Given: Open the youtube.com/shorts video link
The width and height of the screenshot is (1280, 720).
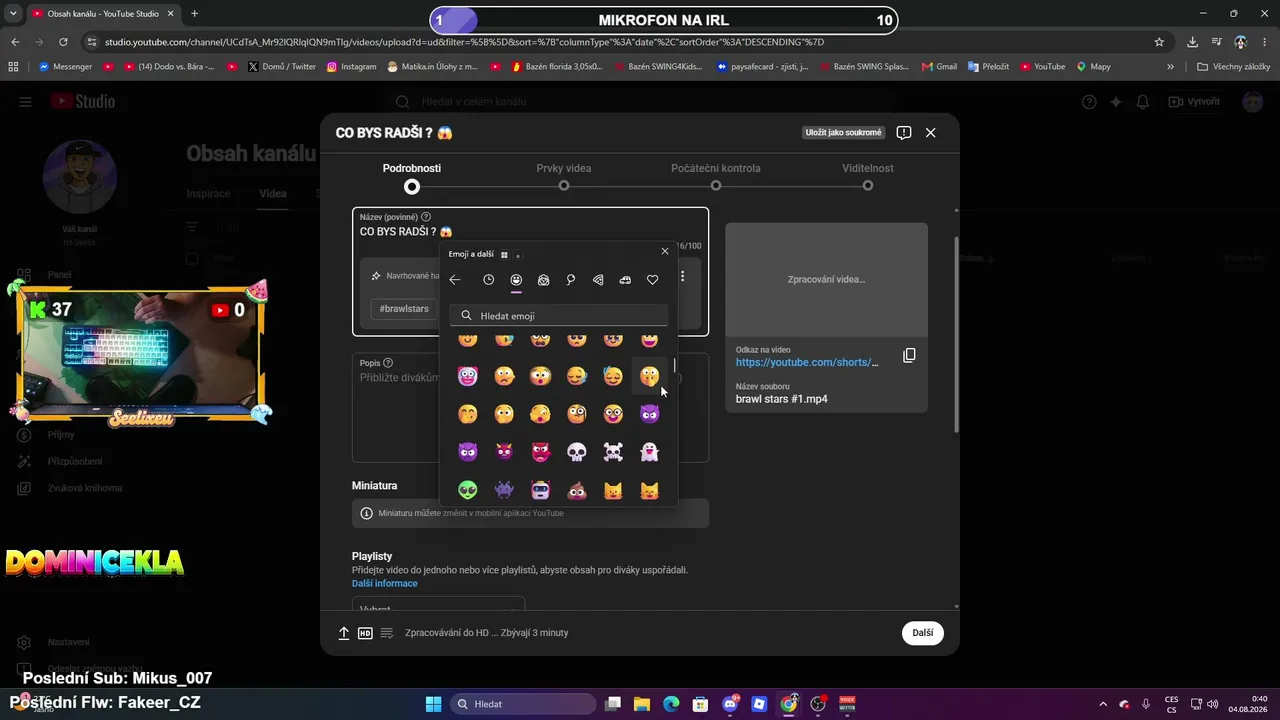Looking at the screenshot, I should pyautogui.click(x=807, y=363).
